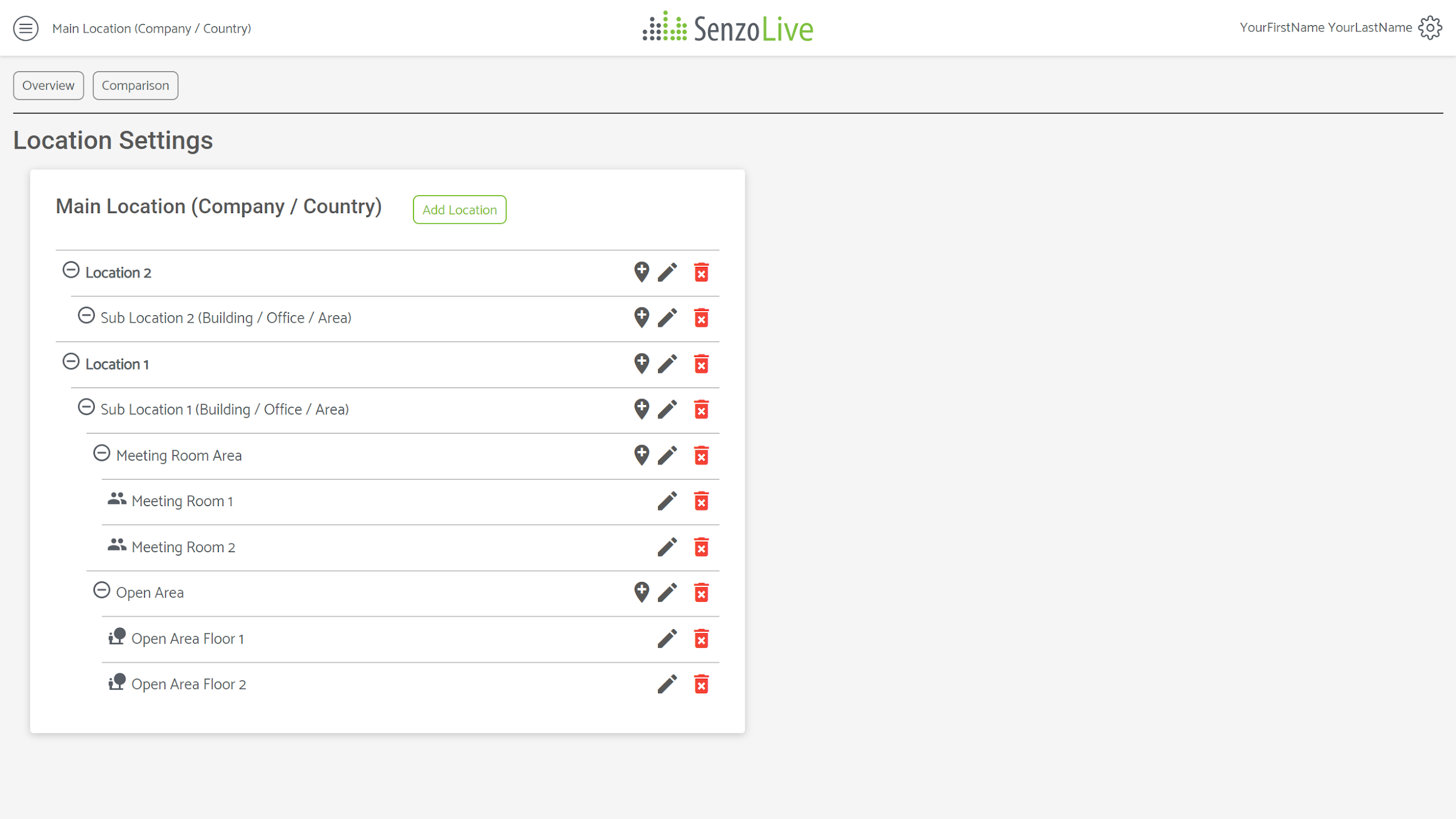Click desk icon beside Open Area Floor 1
1456x819 pixels.
117,636
